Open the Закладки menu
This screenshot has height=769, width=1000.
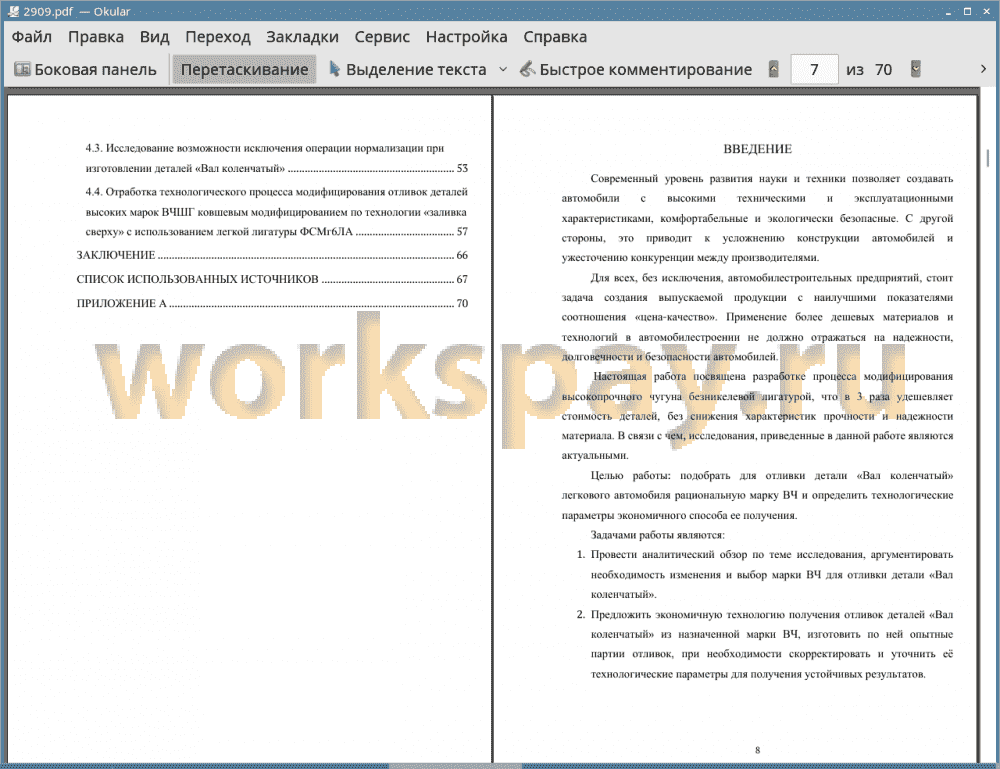tap(302, 37)
